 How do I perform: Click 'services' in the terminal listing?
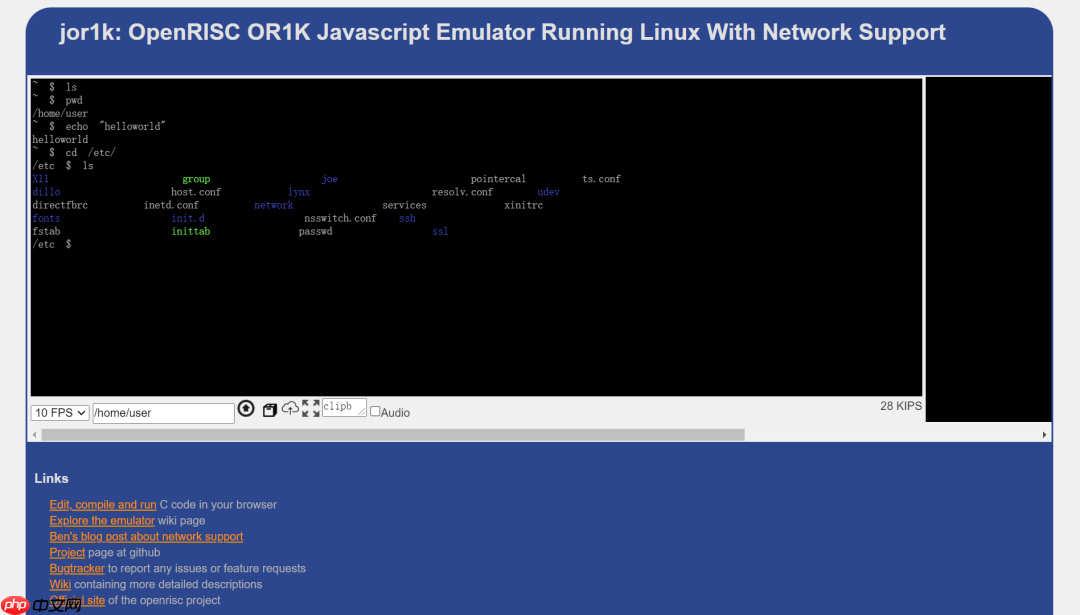click(404, 205)
